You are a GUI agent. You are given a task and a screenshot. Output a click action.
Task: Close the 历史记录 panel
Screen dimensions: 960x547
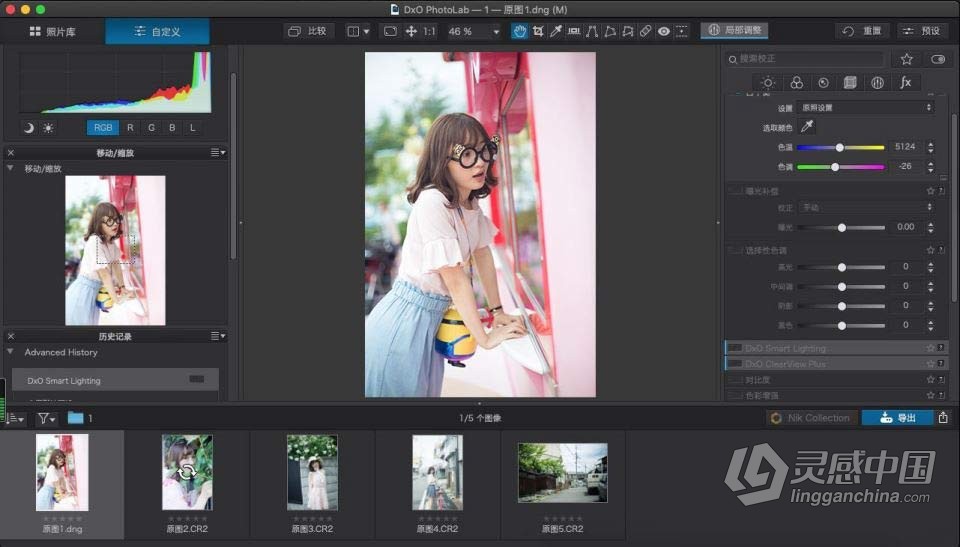click(x=10, y=336)
